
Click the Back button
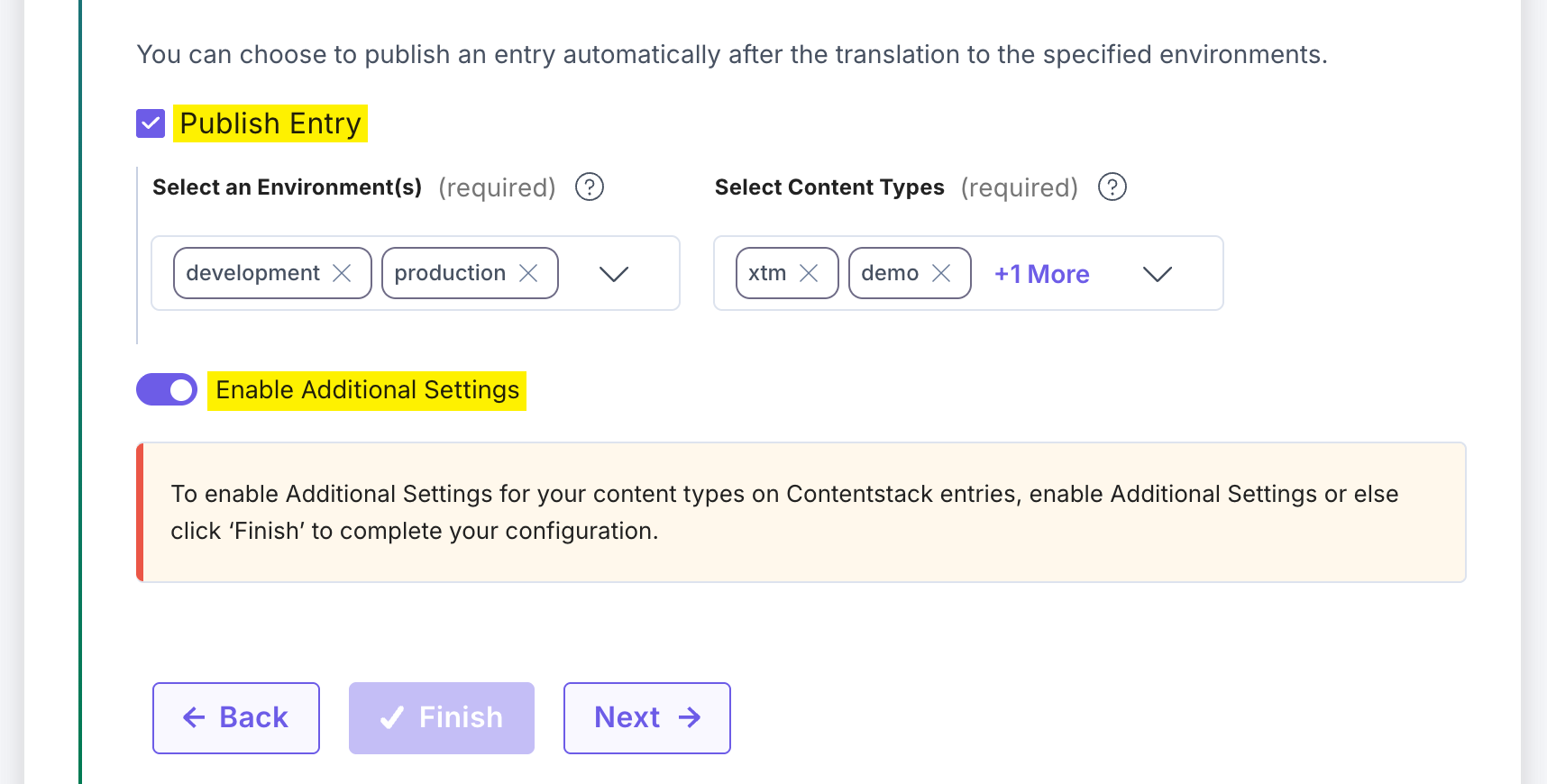coord(235,717)
